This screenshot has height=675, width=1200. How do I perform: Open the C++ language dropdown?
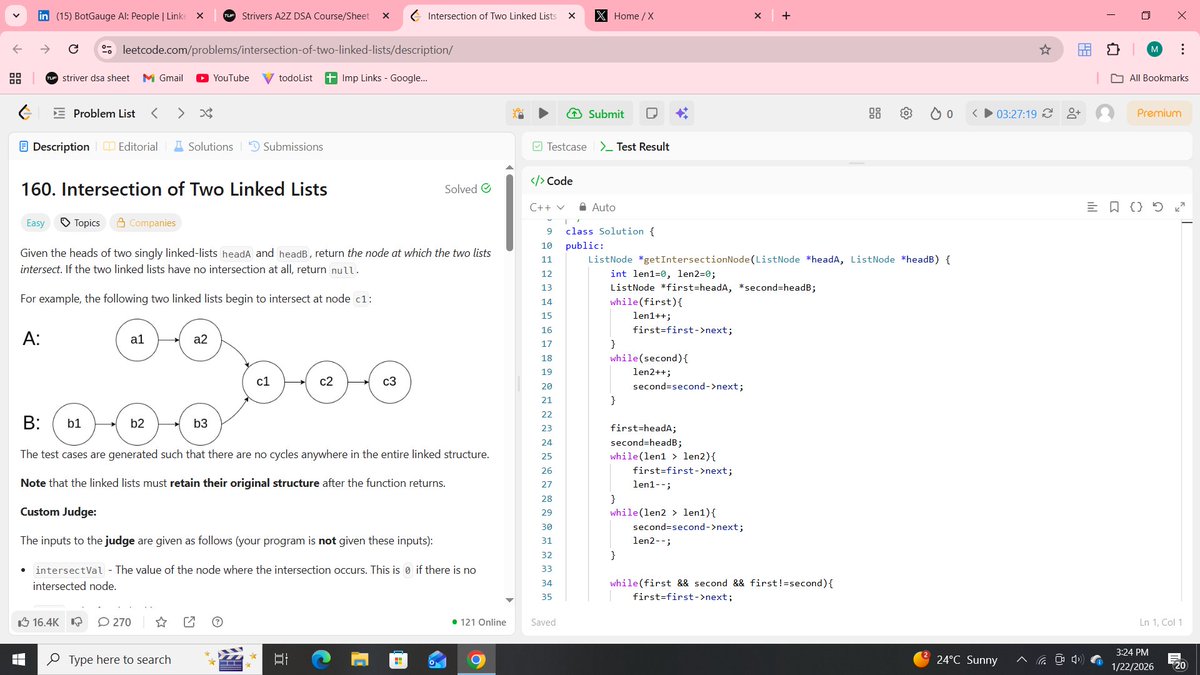547,207
